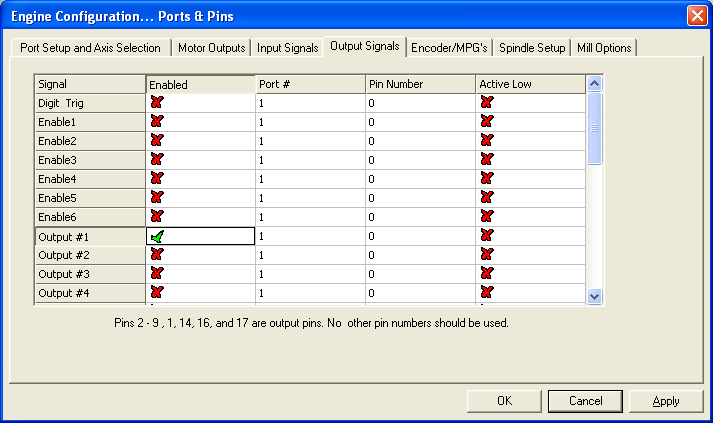Click the Apply button
The width and height of the screenshot is (713, 423).
click(666, 401)
